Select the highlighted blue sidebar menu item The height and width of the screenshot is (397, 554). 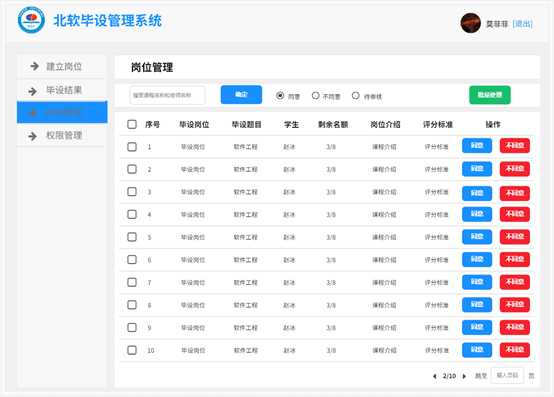tap(62, 112)
